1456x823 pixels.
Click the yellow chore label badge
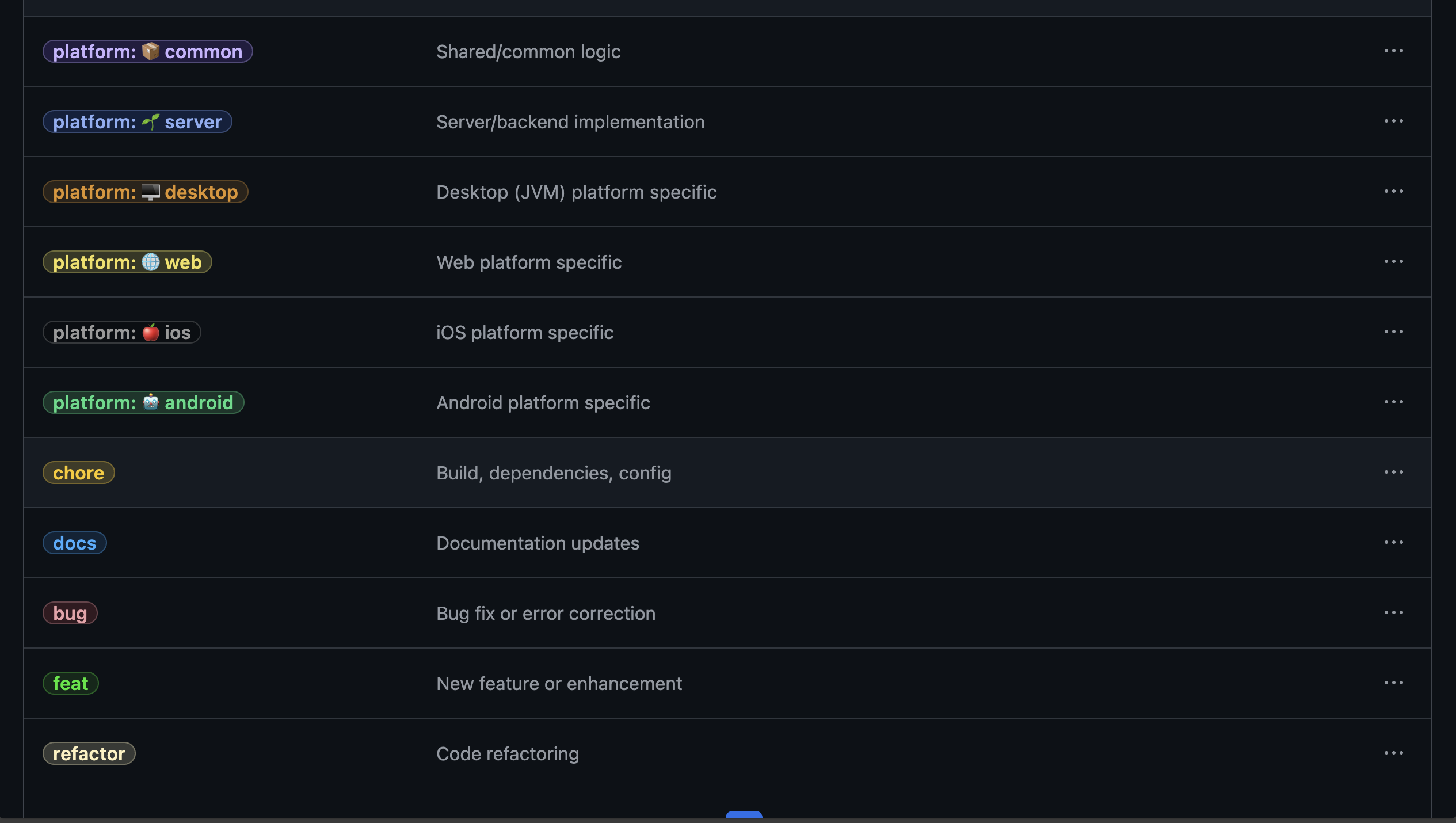(x=78, y=473)
